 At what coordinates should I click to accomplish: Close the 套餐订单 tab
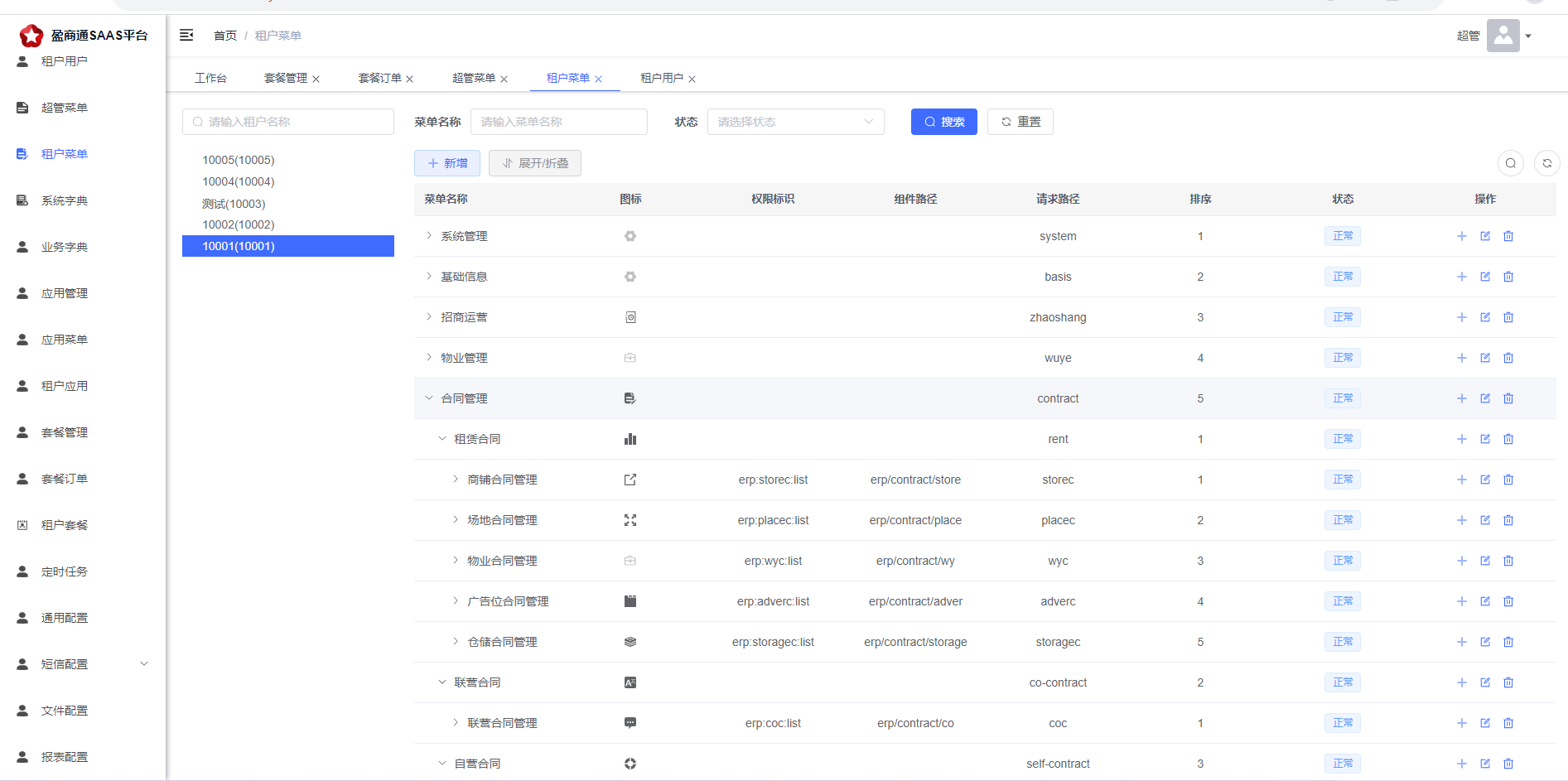click(x=410, y=80)
